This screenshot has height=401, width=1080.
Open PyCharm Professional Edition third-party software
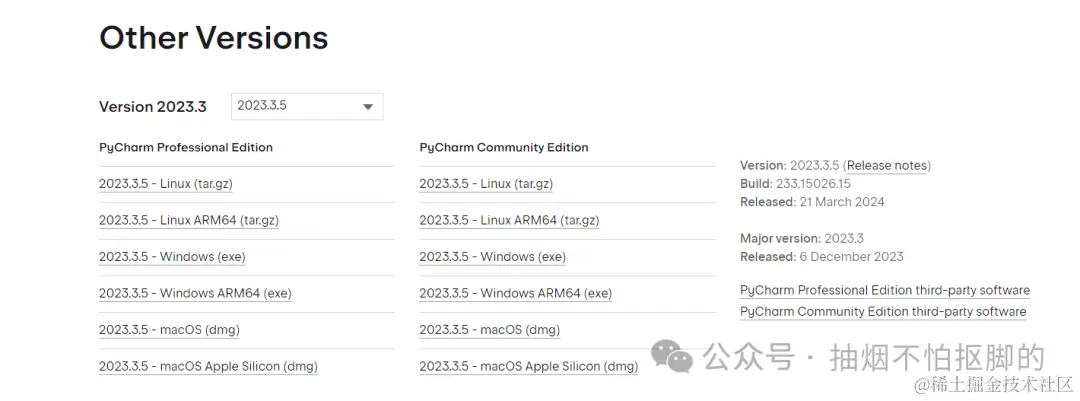pyautogui.click(x=885, y=290)
